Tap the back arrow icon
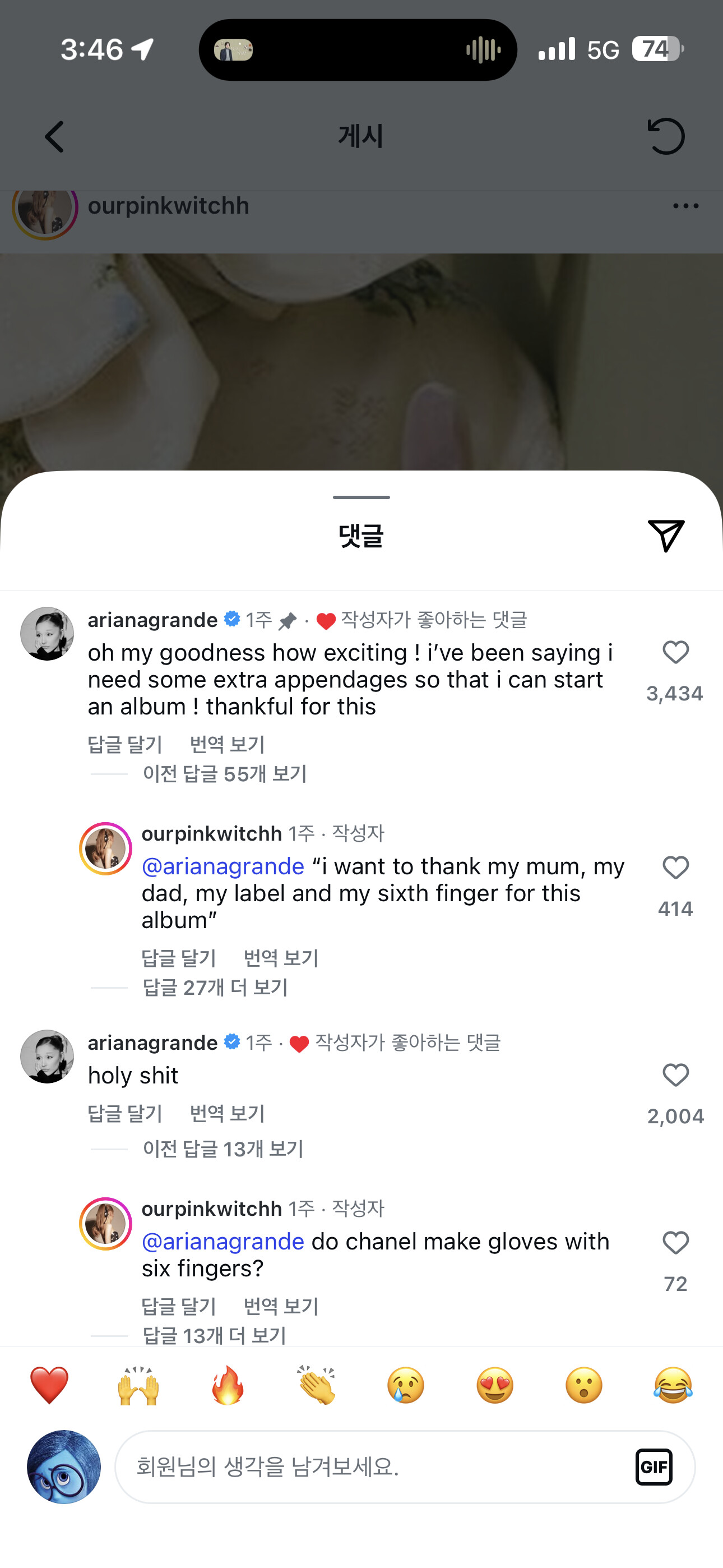 click(55, 136)
